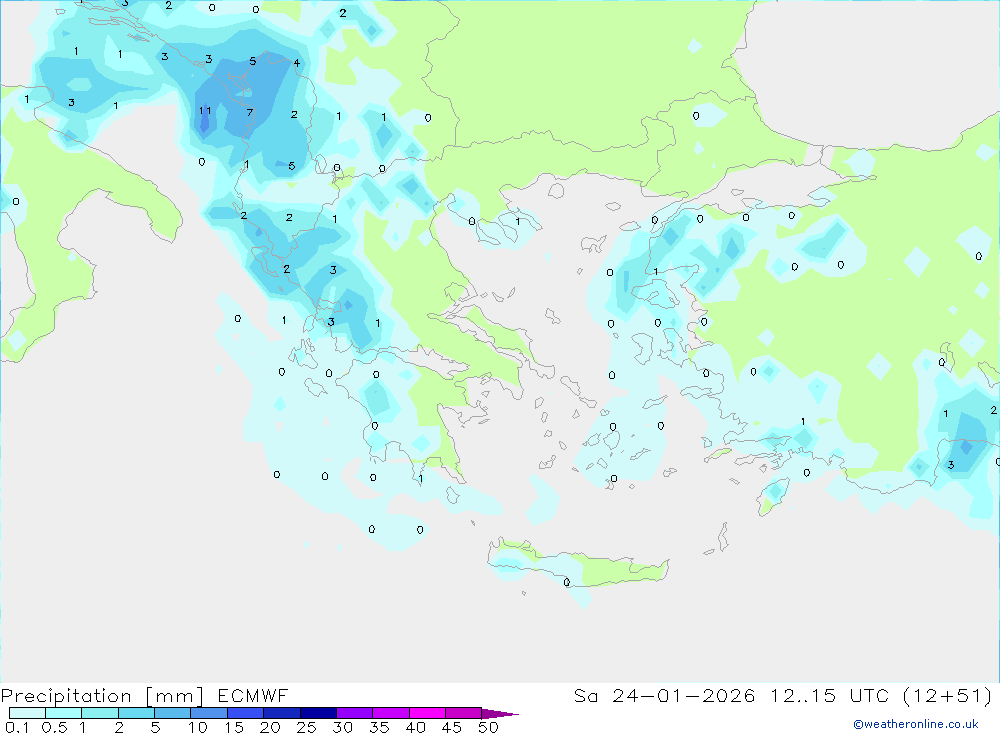
Task: Click the "(12+51)" forecast offset
Action: (948, 695)
